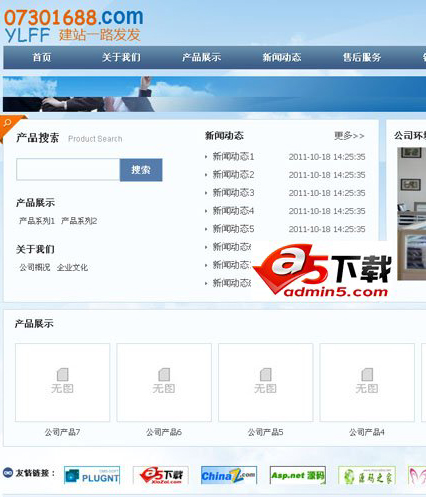Open the 产品系列1 category link
Viewport: 426px width, 497px height.
[x=37, y=221]
